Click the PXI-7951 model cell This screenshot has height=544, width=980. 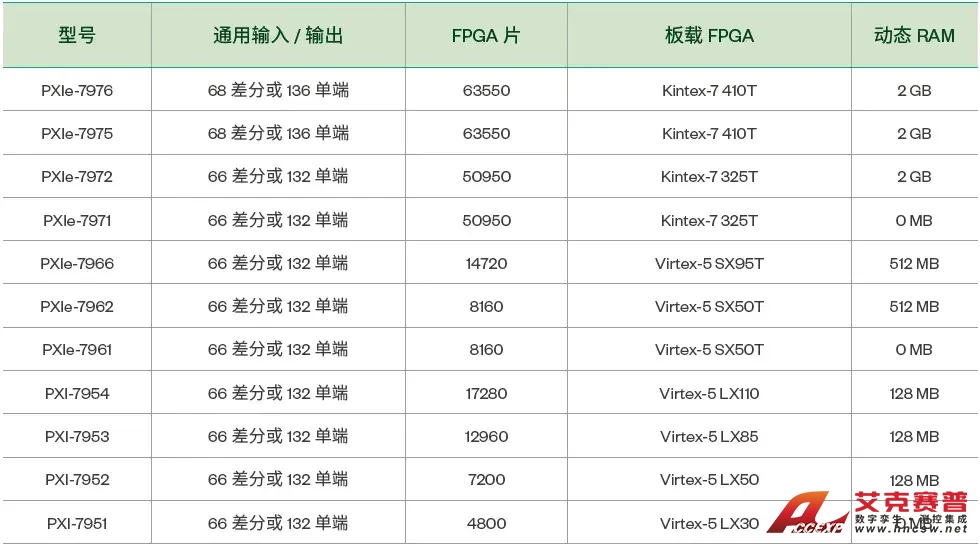(x=77, y=524)
